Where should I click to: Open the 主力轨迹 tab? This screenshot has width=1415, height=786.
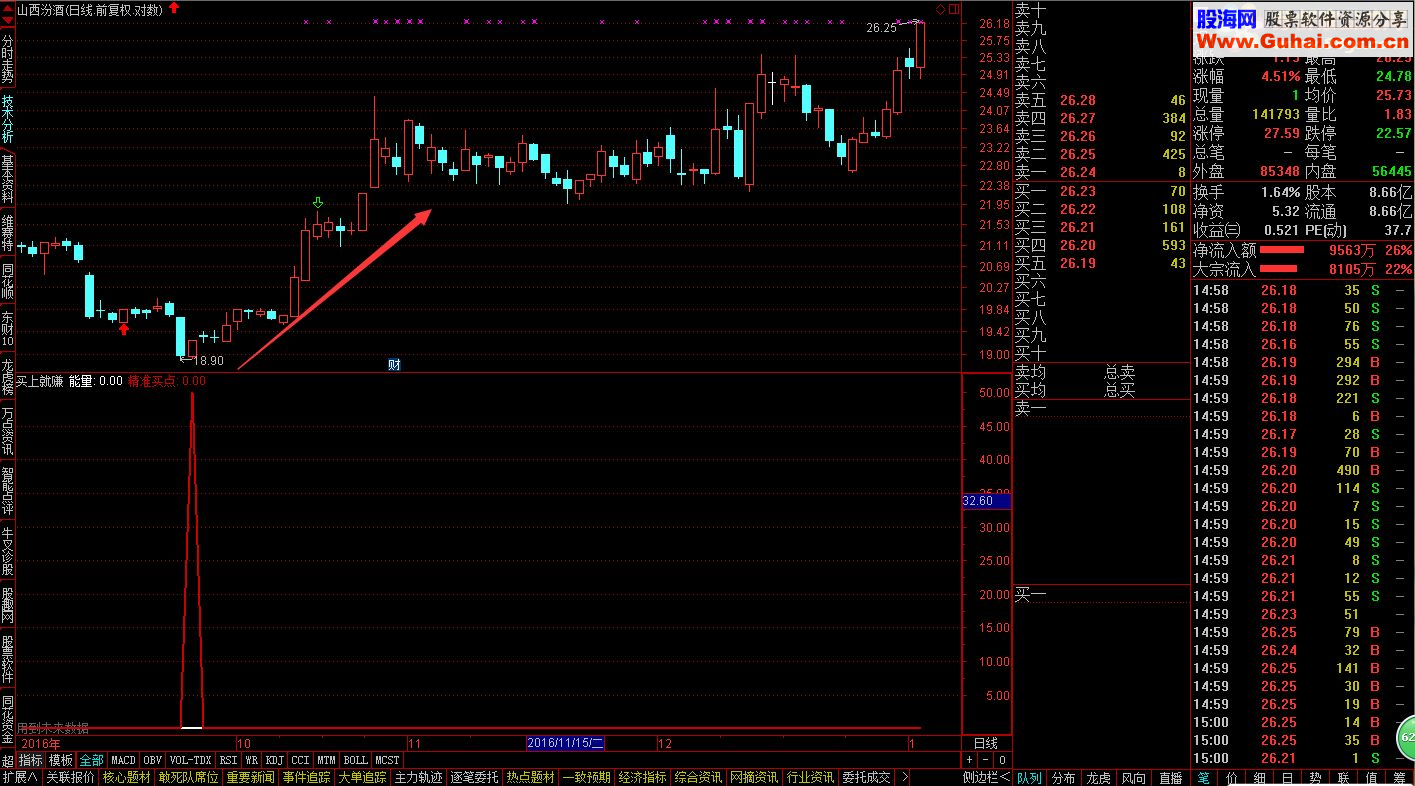pos(418,778)
